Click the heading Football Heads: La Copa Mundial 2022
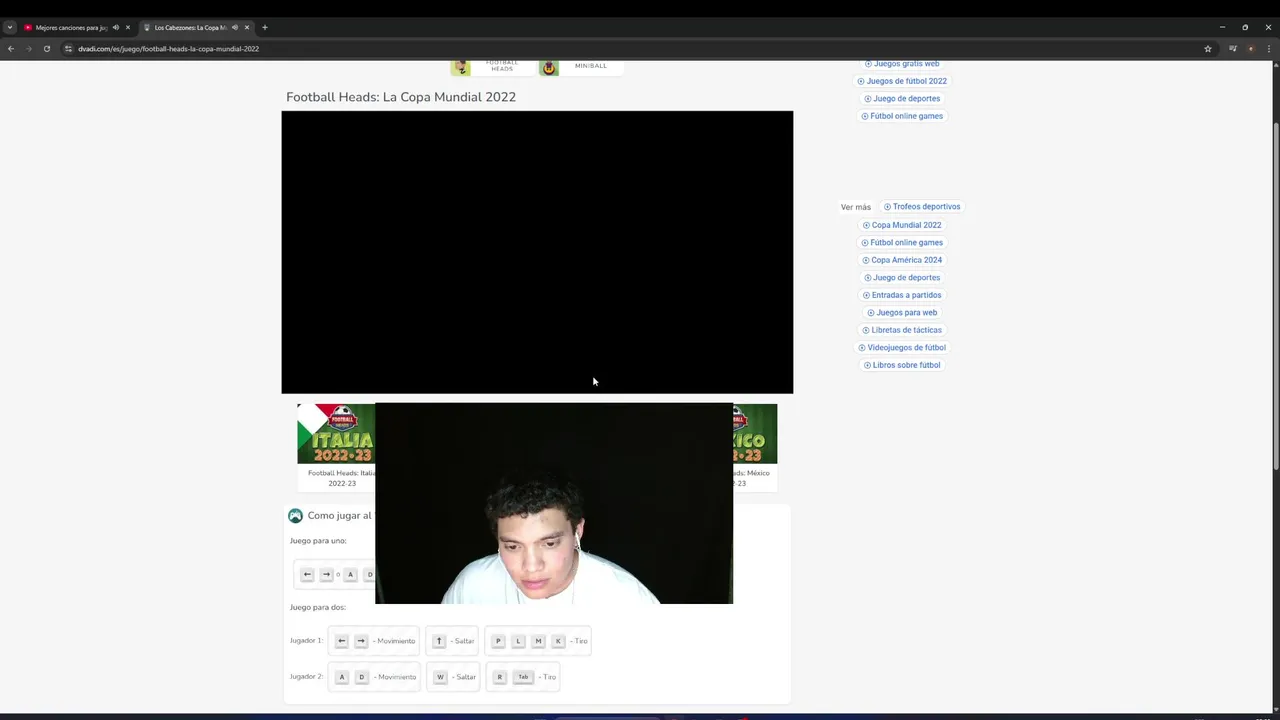The image size is (1280, 720). (401, 97)
